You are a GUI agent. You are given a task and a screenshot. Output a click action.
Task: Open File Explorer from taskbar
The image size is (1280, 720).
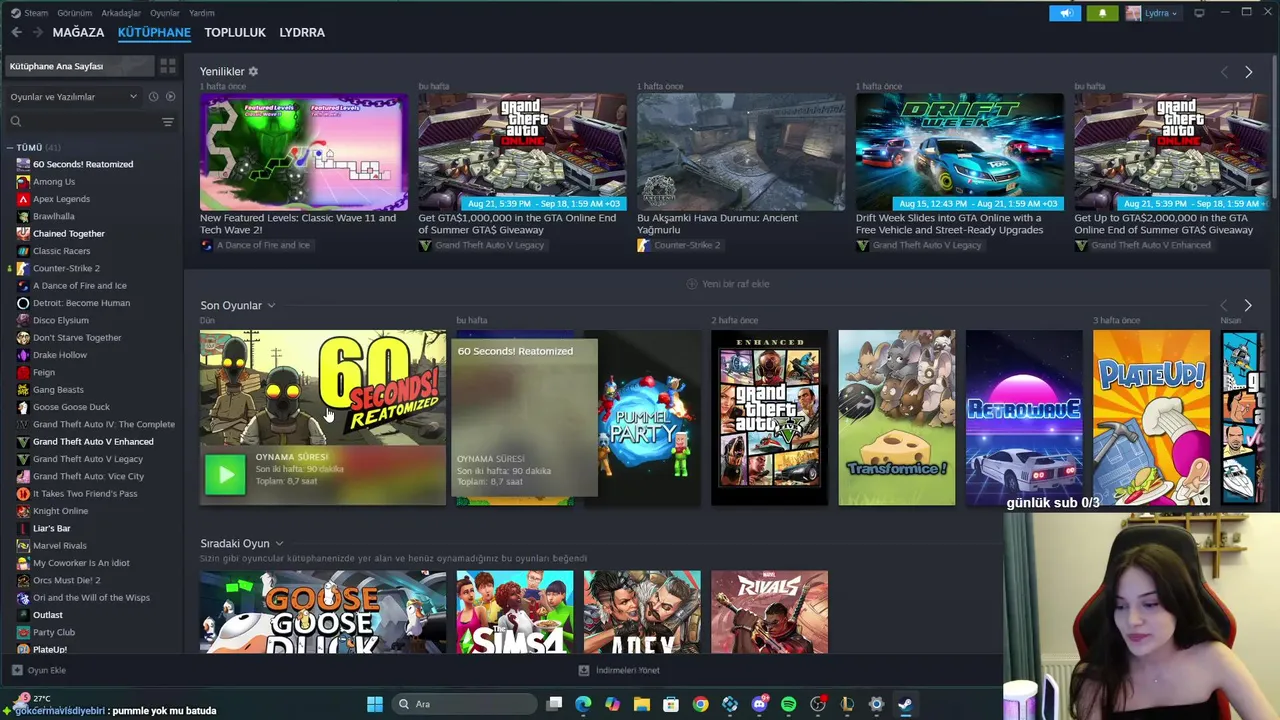(642, 704)
